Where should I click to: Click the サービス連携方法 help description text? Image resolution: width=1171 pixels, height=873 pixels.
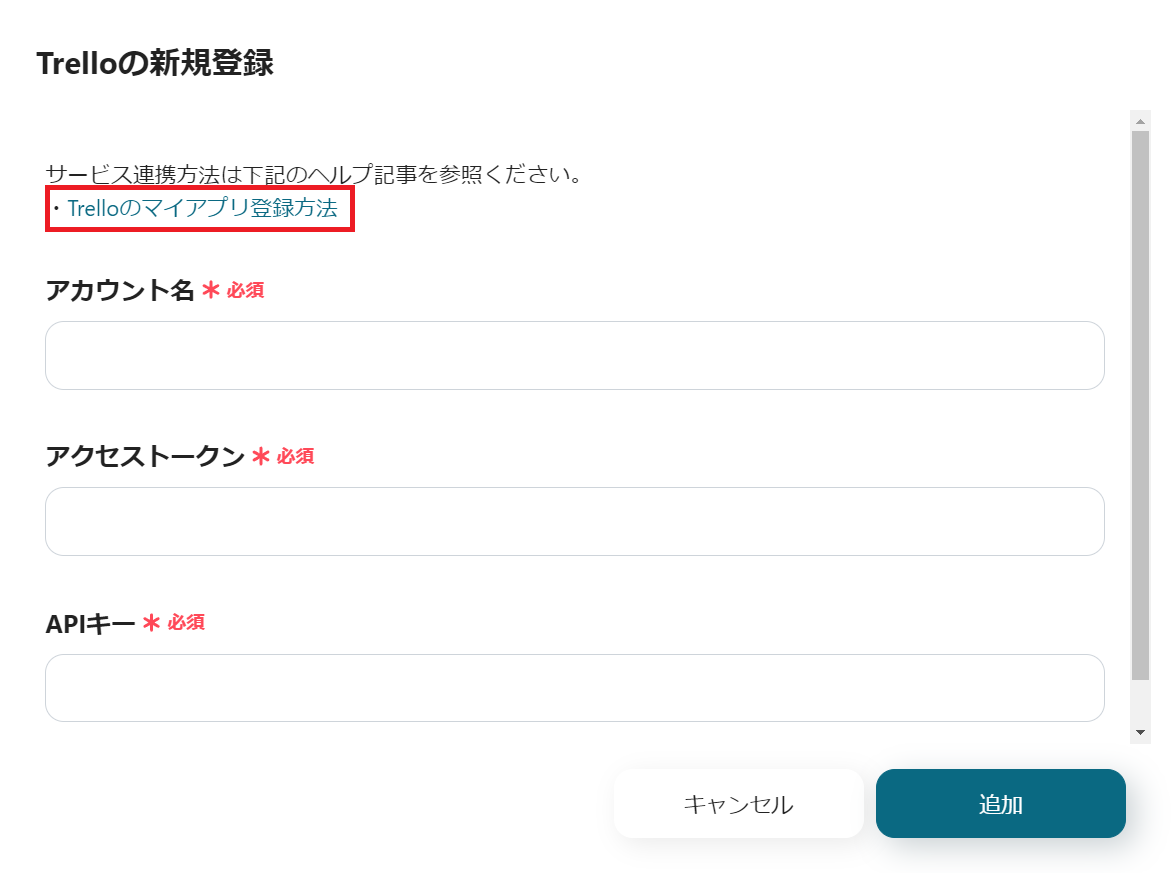tap(314, 175)
